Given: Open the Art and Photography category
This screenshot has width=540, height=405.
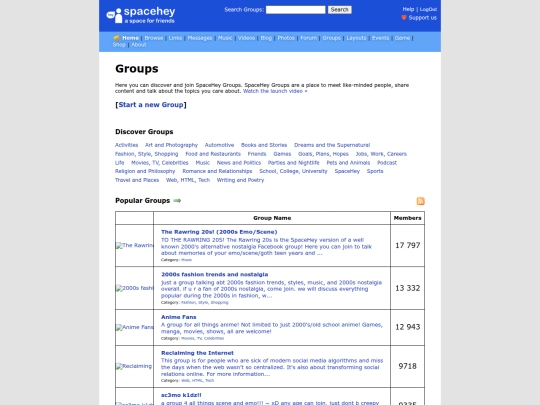Looking at the screenshot, I should click(172, 145).
